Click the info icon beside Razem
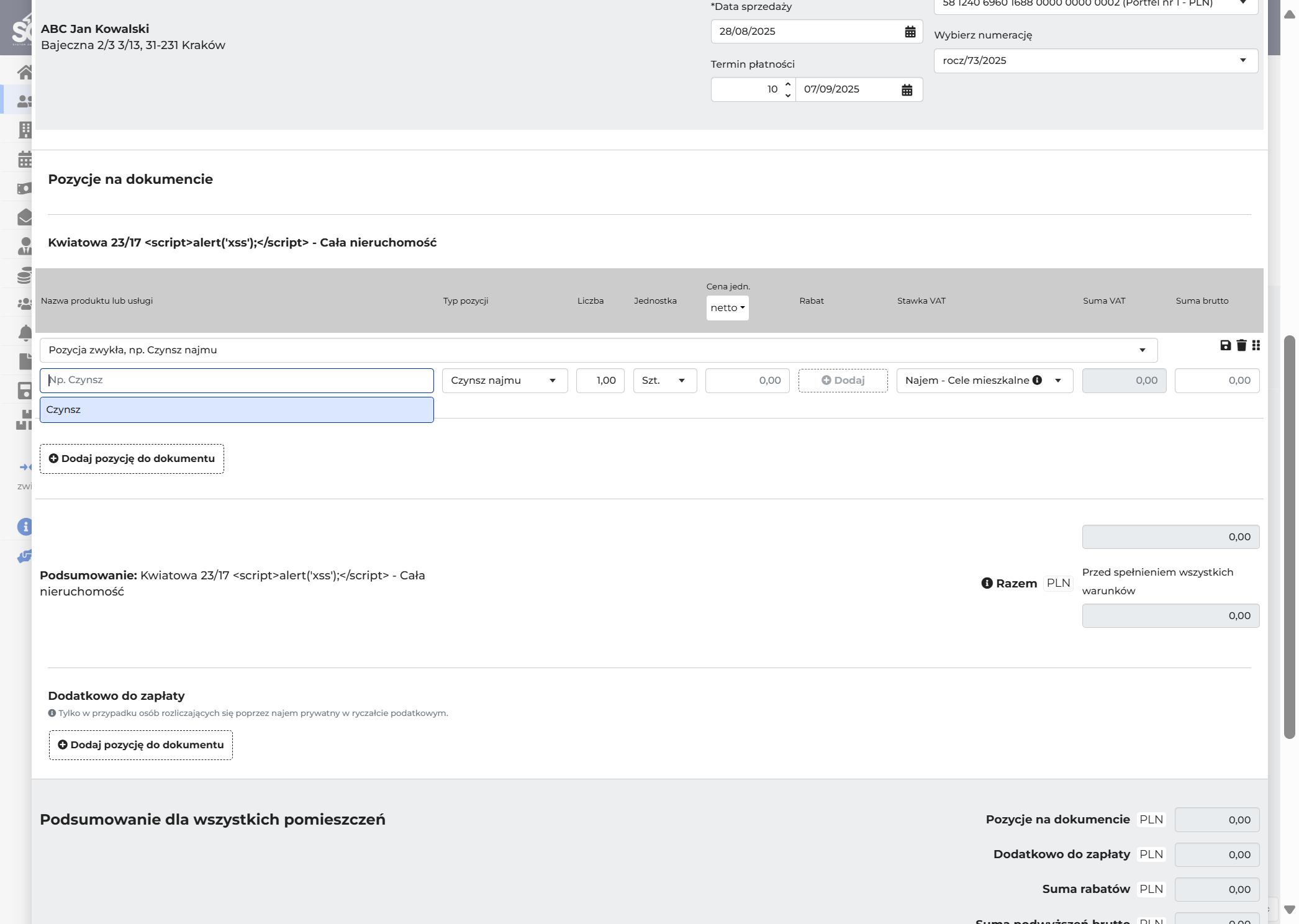 [x=987, y=583]
